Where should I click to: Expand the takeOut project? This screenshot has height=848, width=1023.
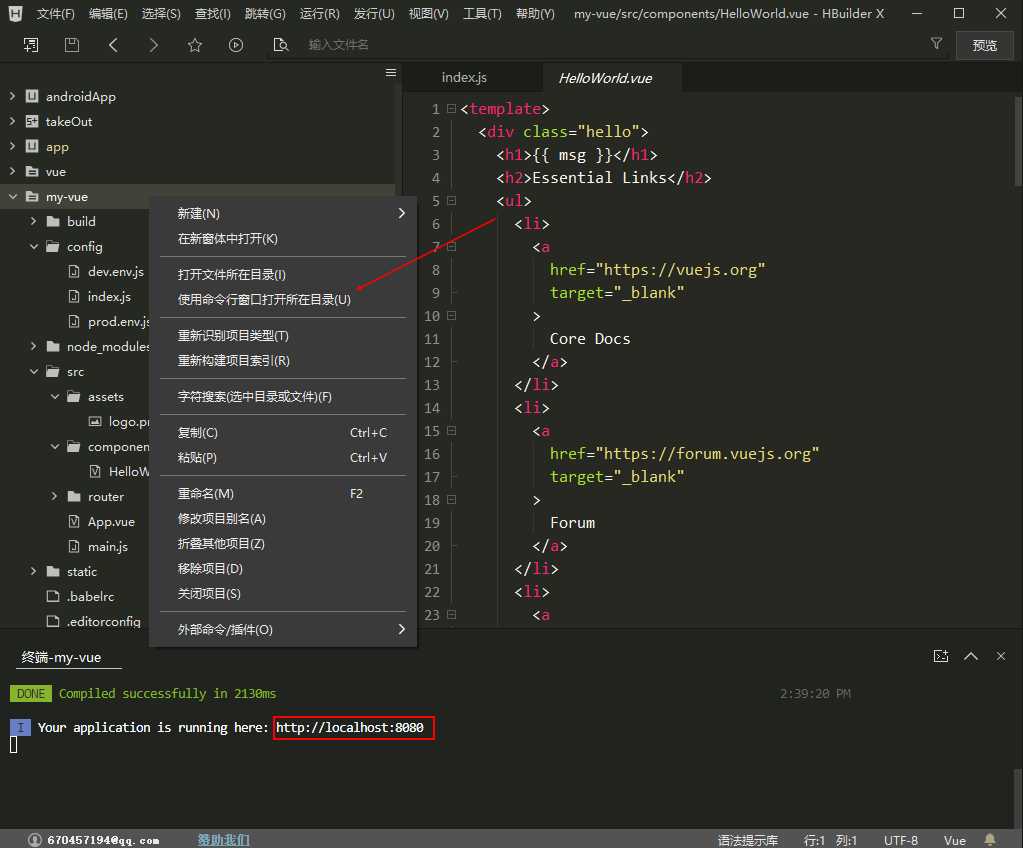point(12,121)
